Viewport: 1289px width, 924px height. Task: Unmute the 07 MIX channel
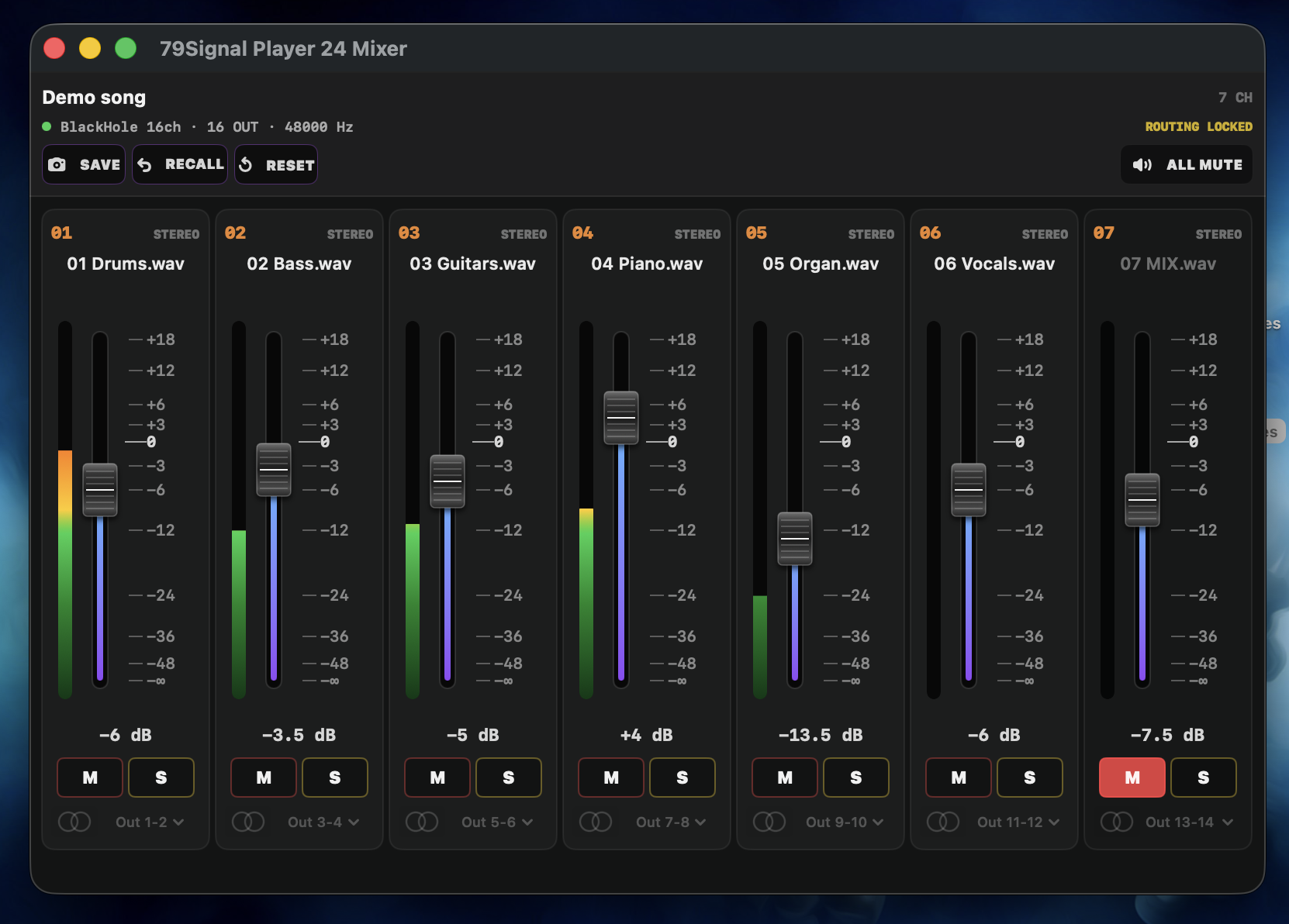[1132, 777]
